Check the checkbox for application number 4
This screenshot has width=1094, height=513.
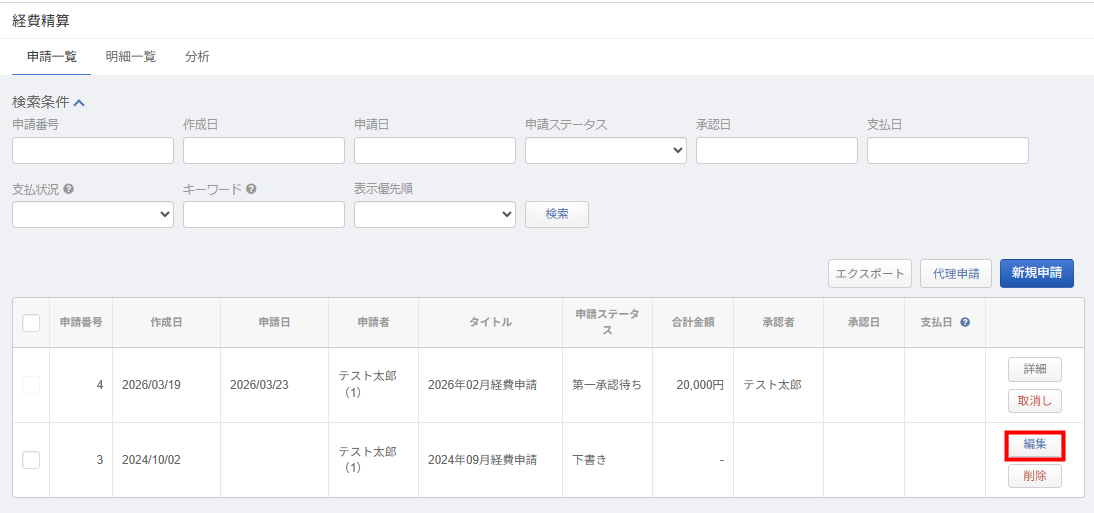tap(31, 385)
